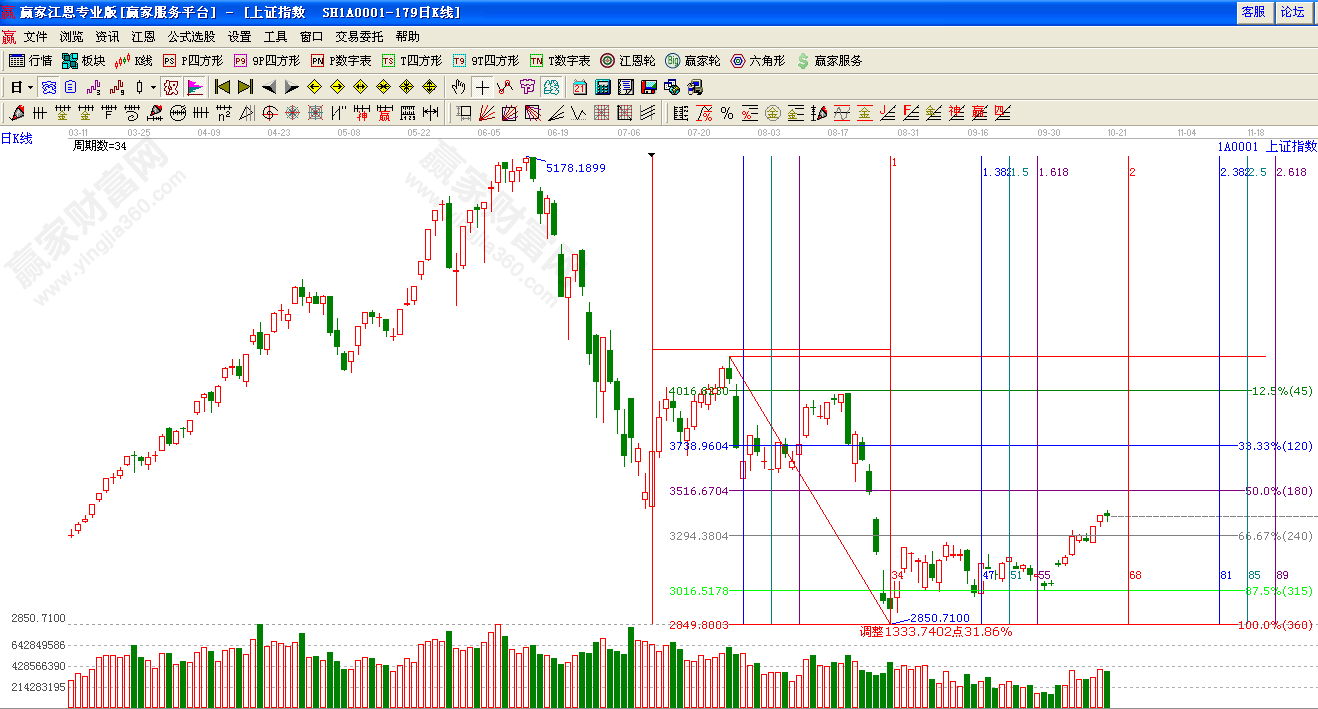Expand the candlestick style dropdown arrow
1318x709 pixels.
[x=153, y=87]
